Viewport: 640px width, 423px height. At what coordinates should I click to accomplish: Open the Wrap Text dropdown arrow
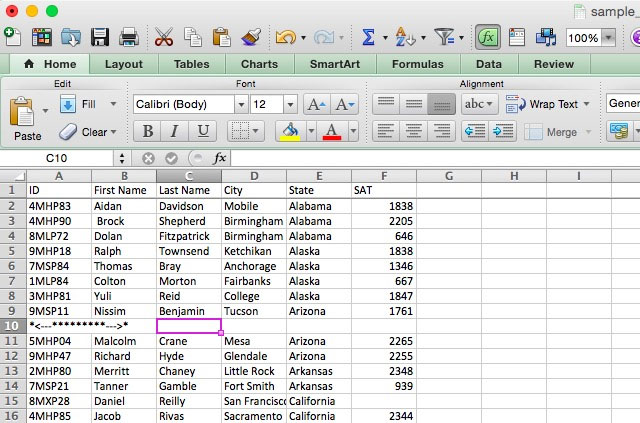tap(586, 104)
